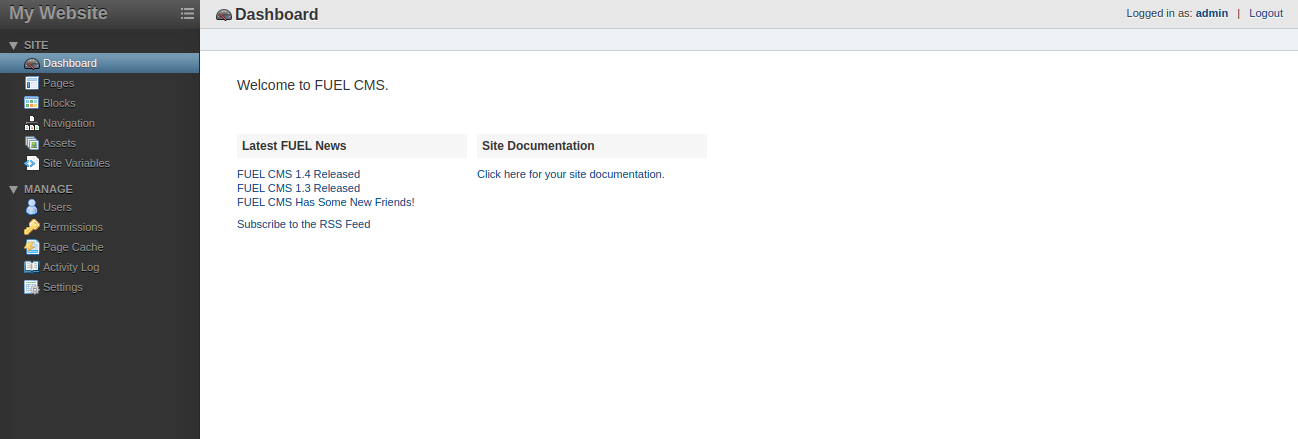Click the Page Cache icon

32,247
